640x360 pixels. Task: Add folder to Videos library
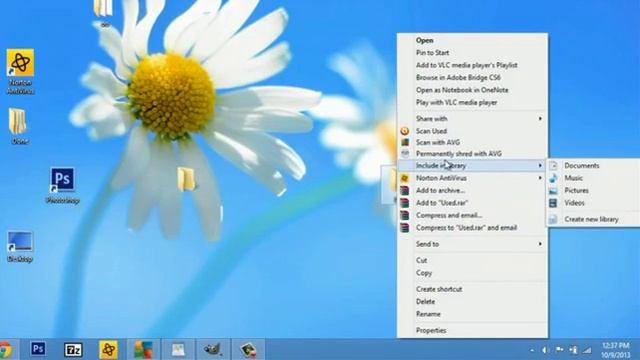coord(594,203)
